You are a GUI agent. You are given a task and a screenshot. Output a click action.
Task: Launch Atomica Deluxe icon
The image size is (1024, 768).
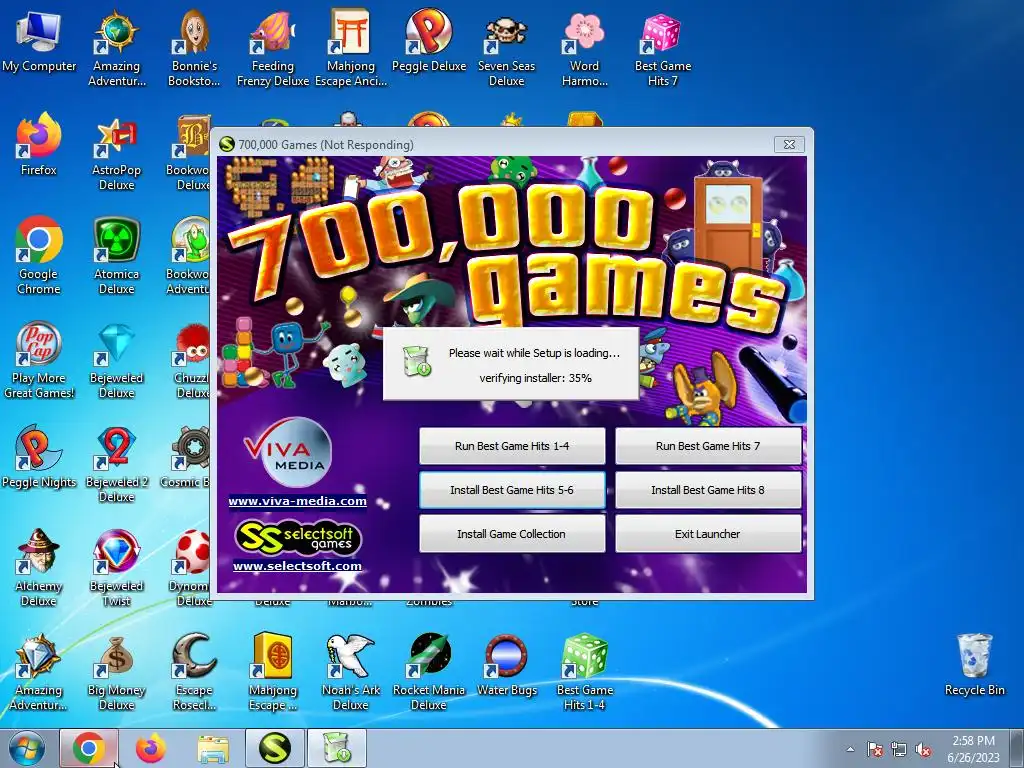click(116, 256)
